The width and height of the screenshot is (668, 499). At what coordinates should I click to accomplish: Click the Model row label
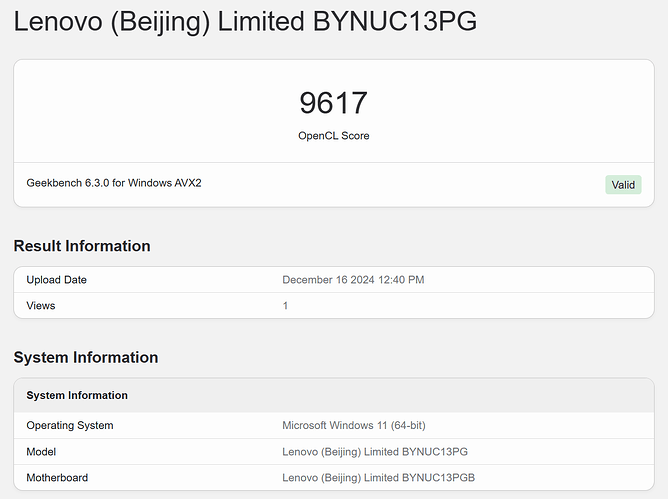click(42, 452)
